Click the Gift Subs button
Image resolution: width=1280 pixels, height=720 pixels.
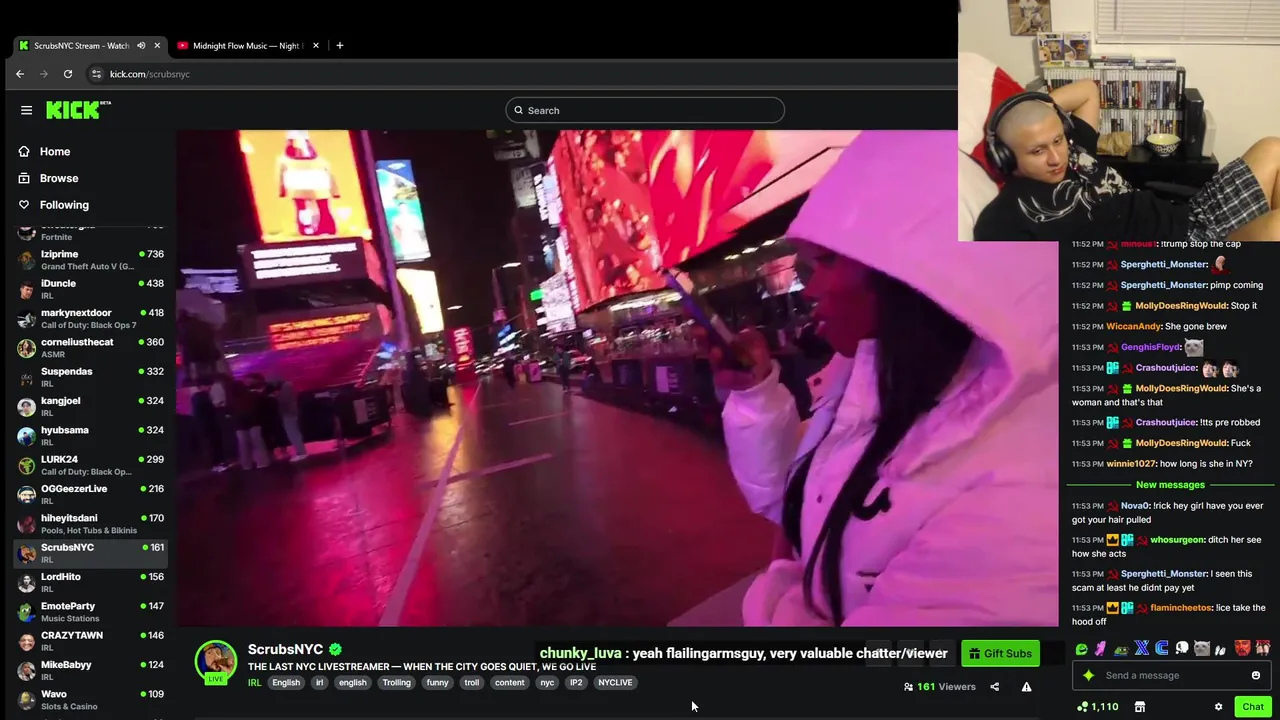tap(1000, 654)
